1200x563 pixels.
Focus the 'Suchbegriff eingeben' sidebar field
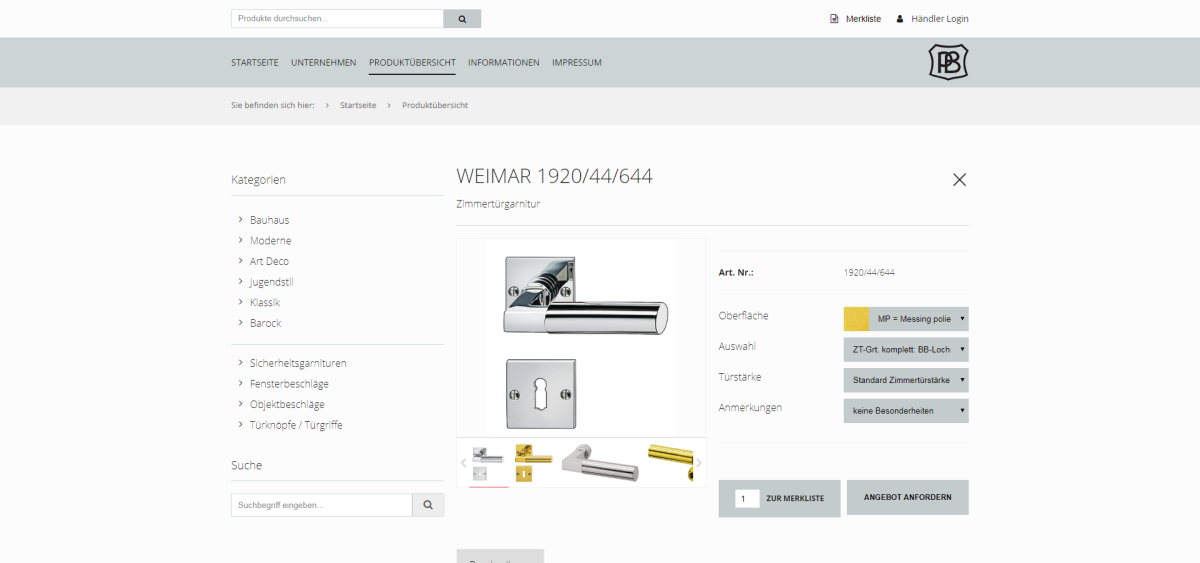coord(321,505)
